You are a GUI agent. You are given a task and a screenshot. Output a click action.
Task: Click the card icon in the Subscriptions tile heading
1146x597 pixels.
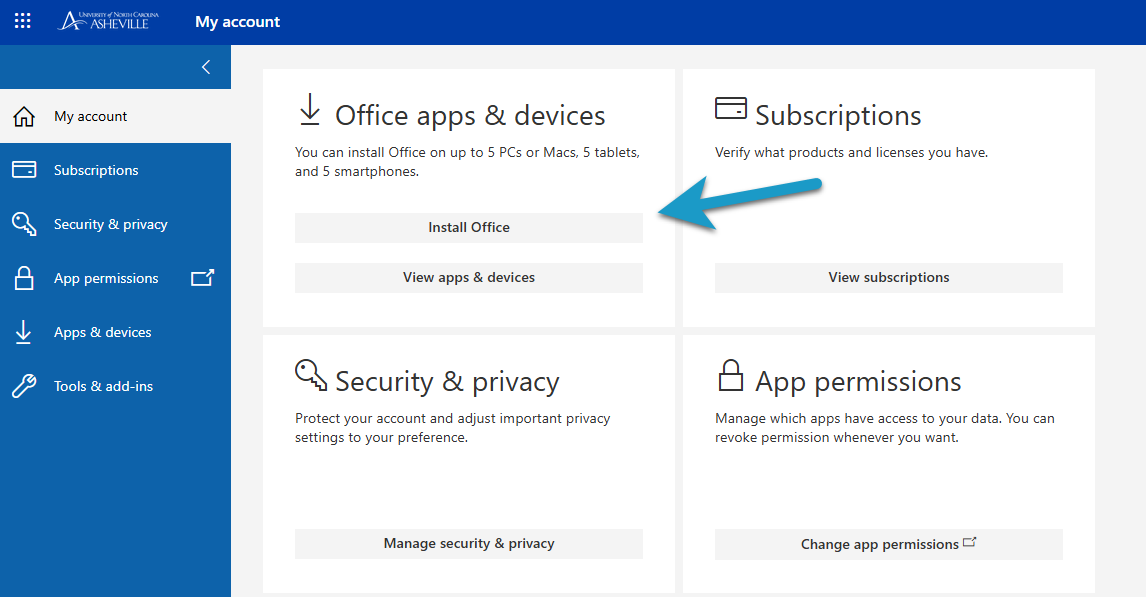(731, 108)
